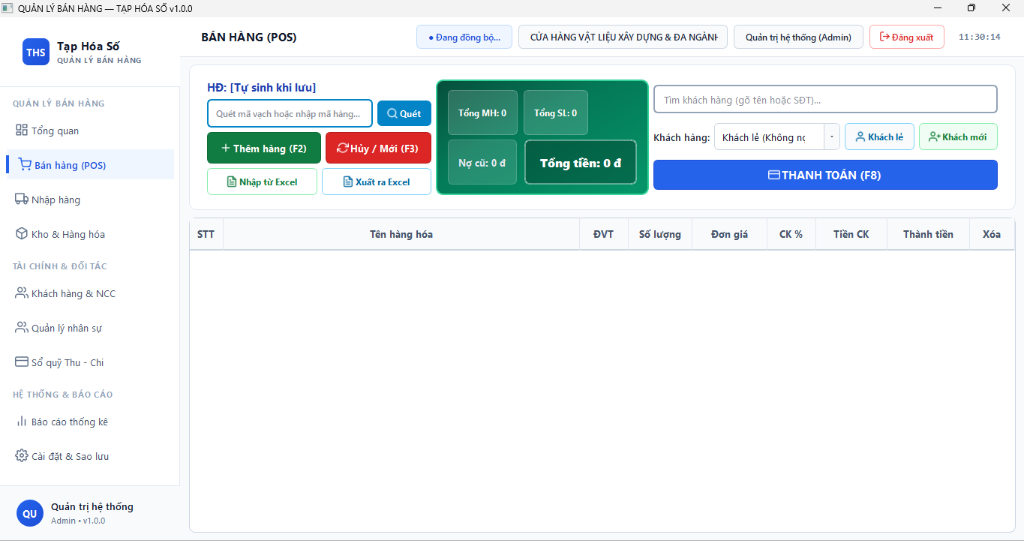Click the gear icon for Cài đặt
The width and height of the screenshot is (1024, 541).
tap(22, 455)
